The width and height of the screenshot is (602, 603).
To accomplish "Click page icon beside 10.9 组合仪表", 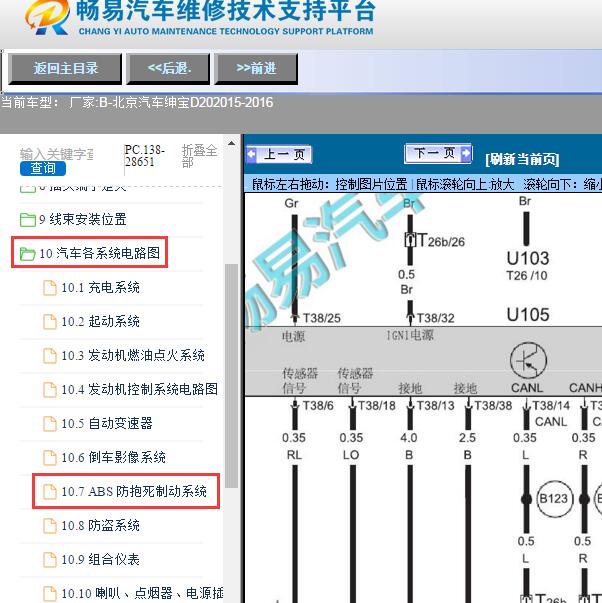I will tap(50, 560).
